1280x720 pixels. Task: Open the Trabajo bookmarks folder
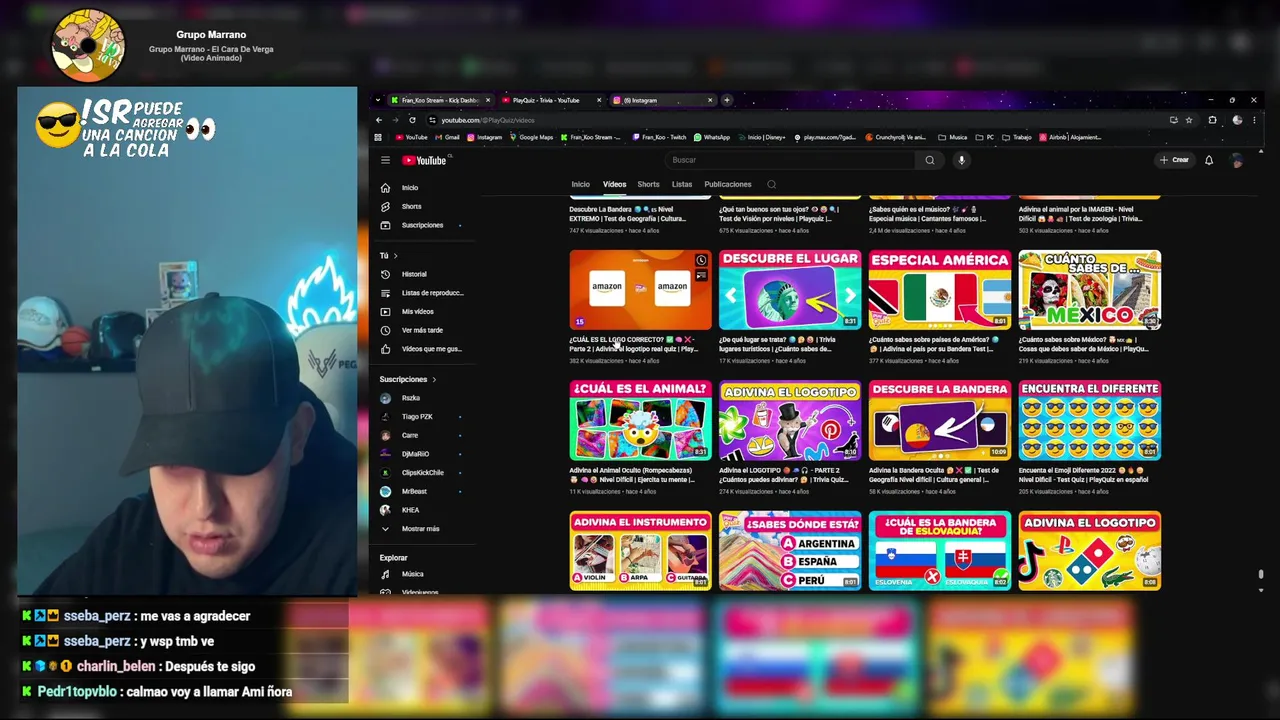coord(1016,137)
